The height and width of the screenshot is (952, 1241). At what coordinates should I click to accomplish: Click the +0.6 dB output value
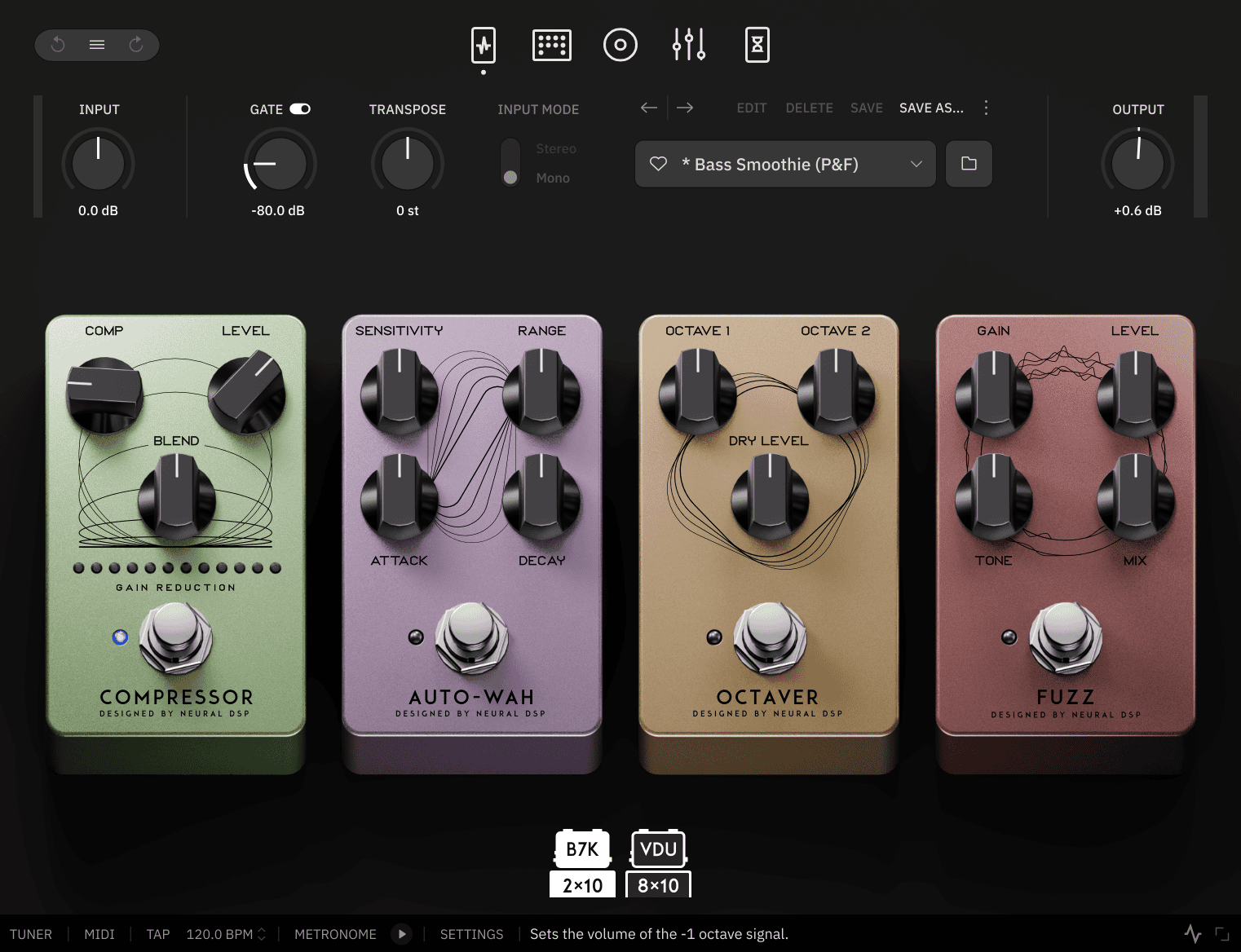(1137, 210)
